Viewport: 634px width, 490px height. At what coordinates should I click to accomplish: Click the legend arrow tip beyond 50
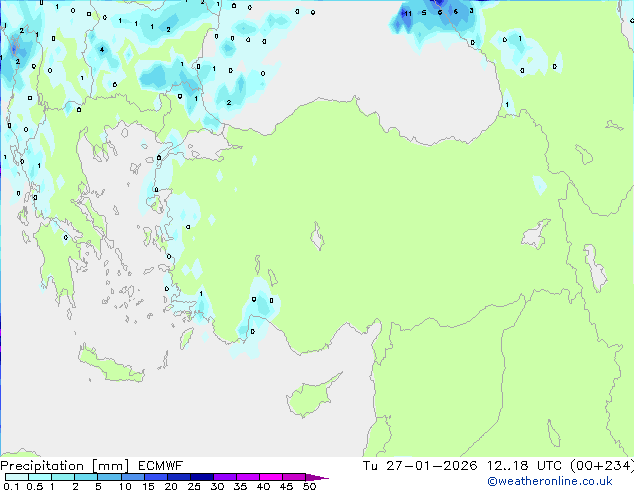pyautogui.click(x=317, y=477)
